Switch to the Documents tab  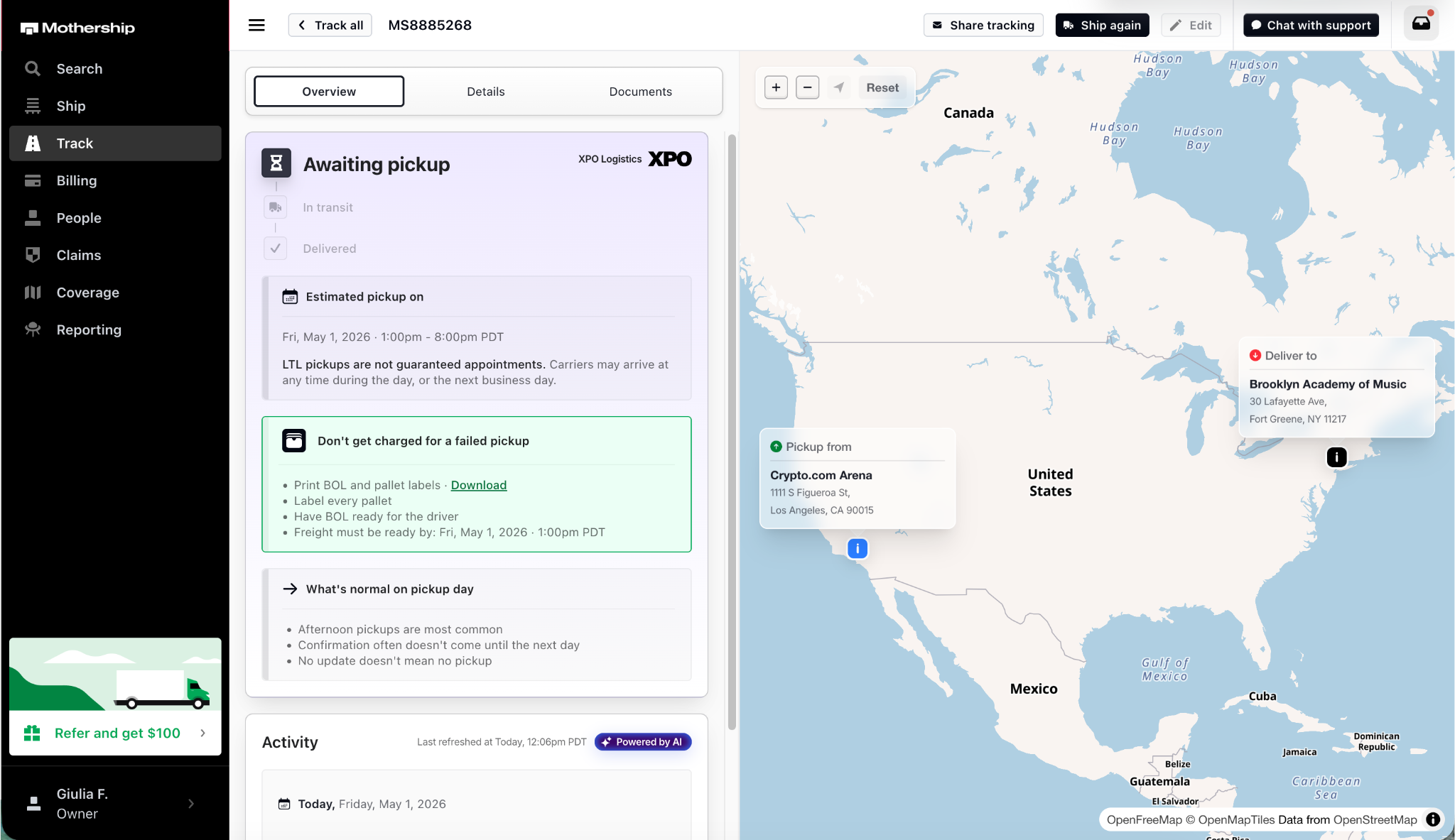640,92
